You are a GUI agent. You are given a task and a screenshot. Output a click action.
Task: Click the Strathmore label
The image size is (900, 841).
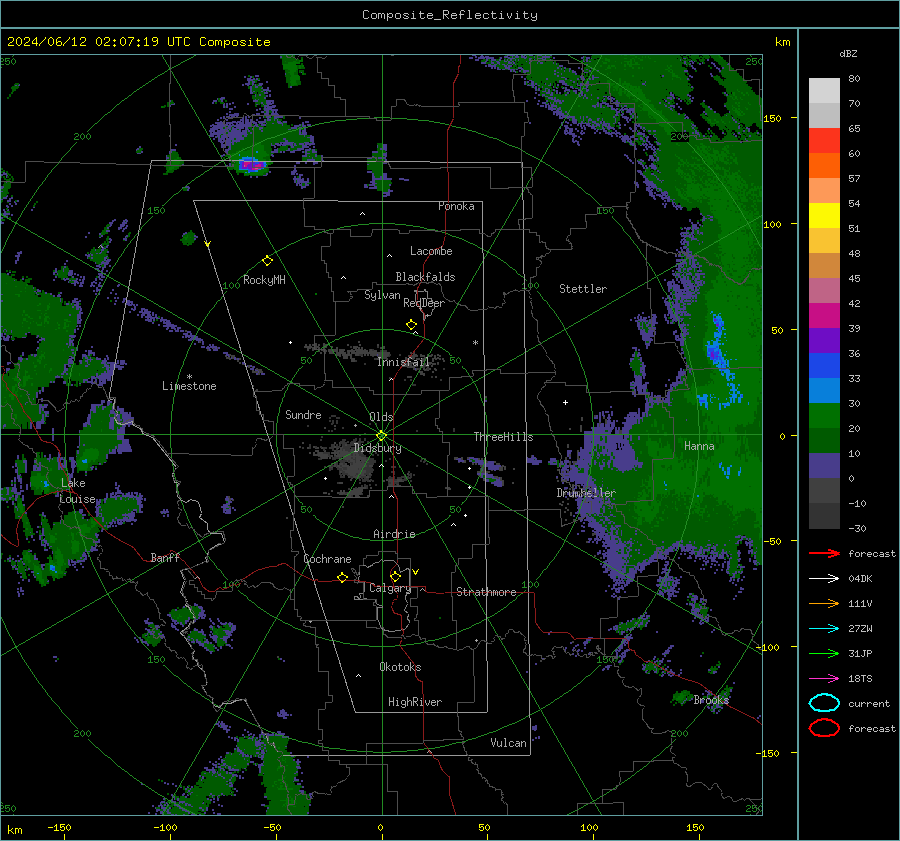[486, 592]
